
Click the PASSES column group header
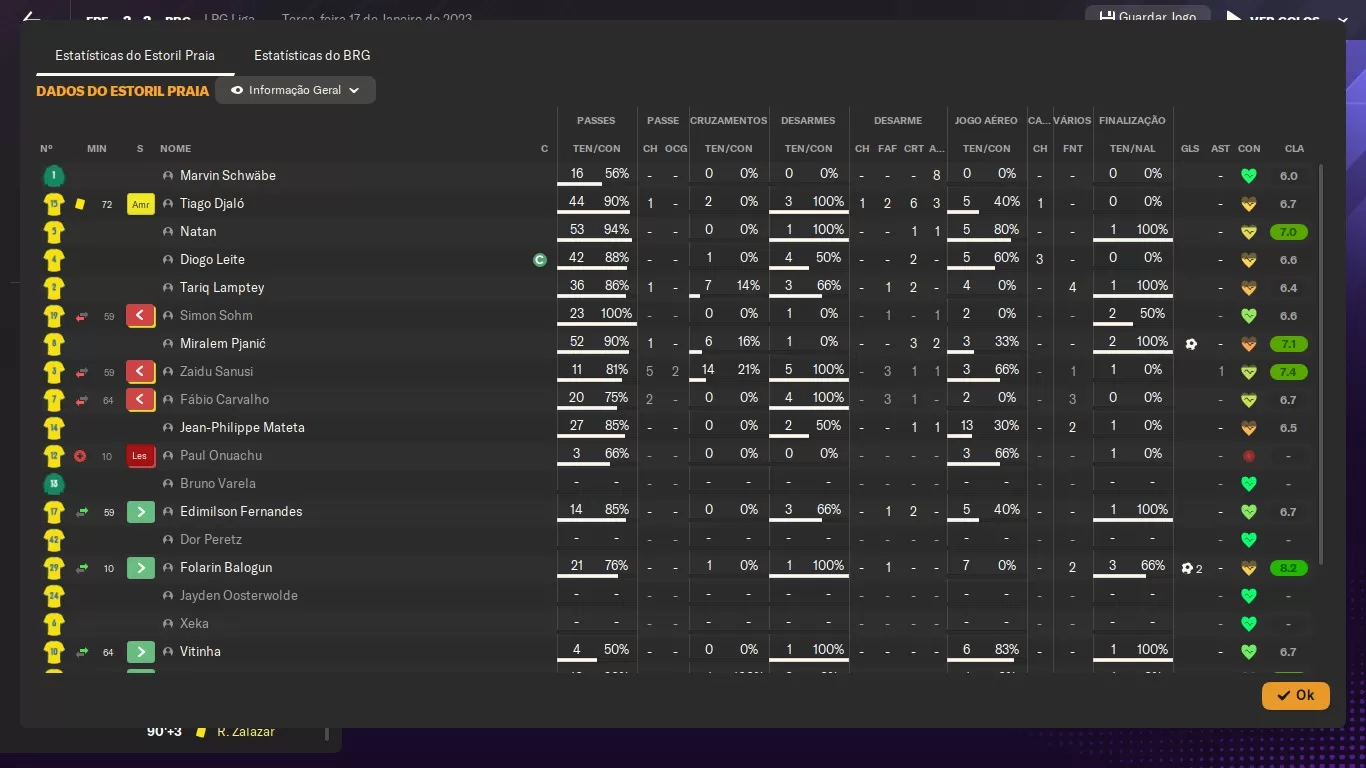(596, 121)
